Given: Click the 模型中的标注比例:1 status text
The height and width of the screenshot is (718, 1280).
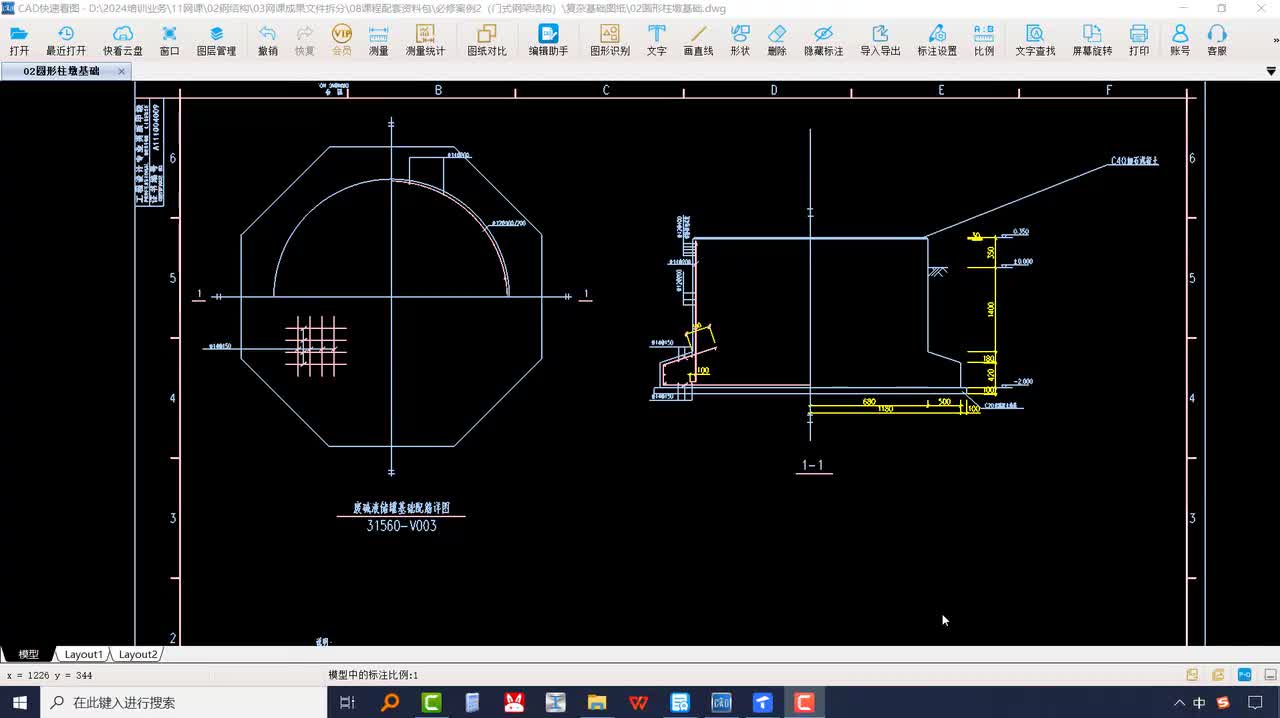Looking at the screenshot, I should 373,675.
